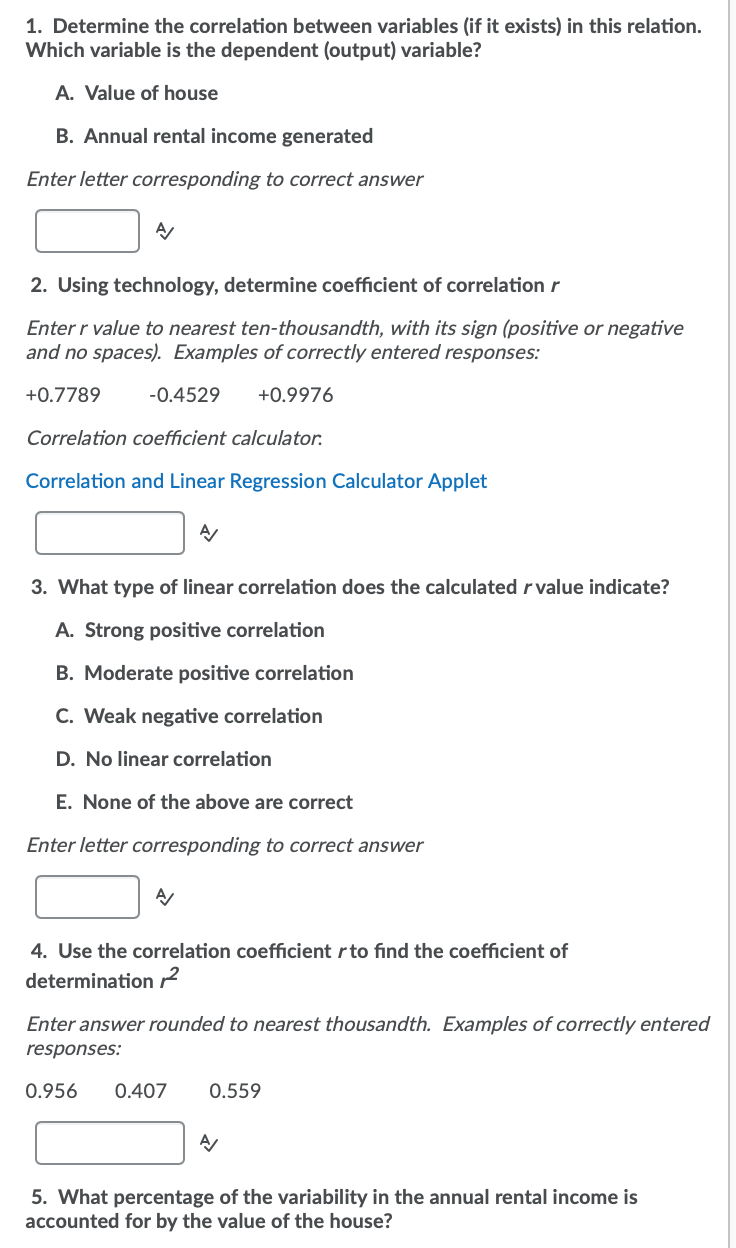Focus the answer box for question 1

point(88,231)
